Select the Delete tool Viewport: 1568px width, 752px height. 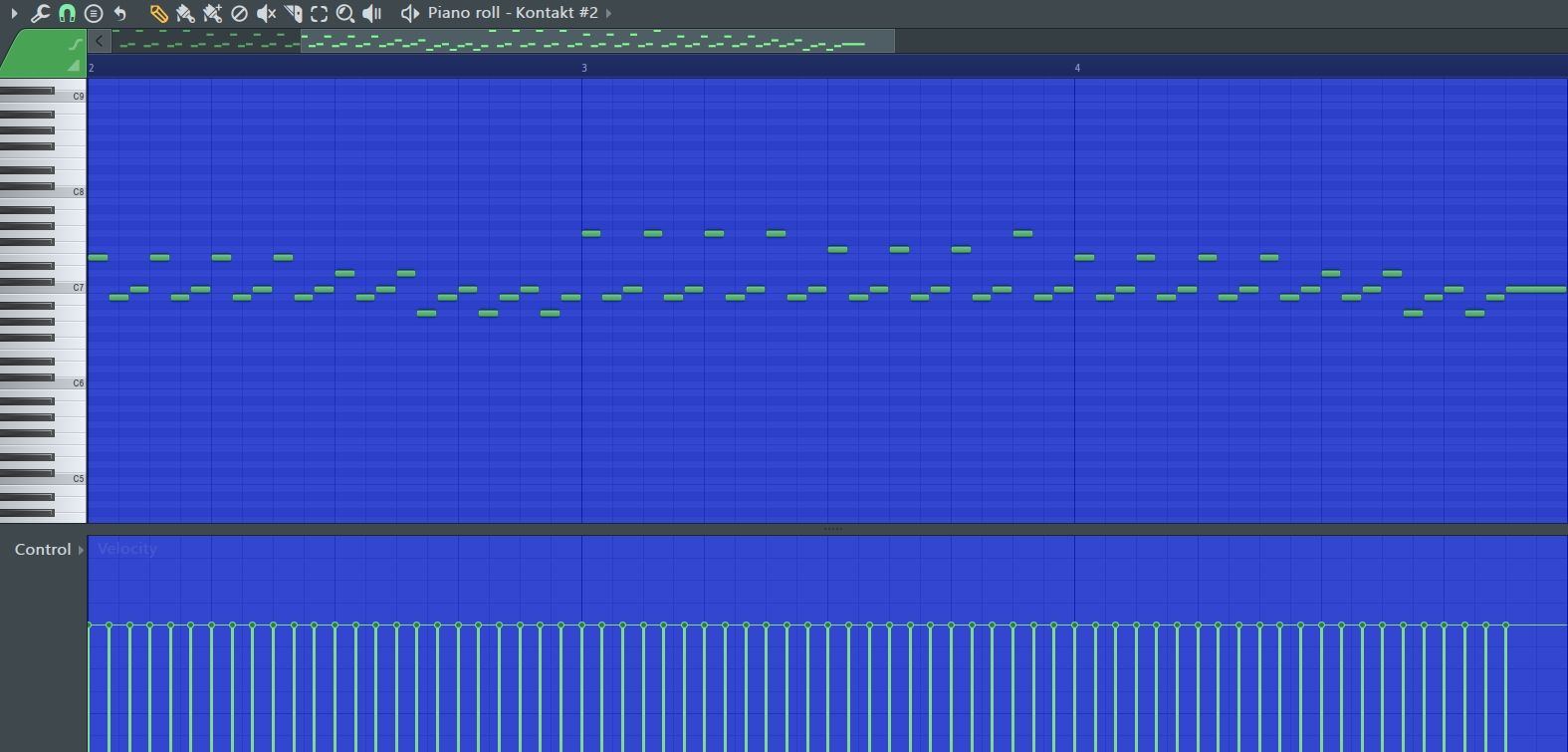(x=239, y=13)
